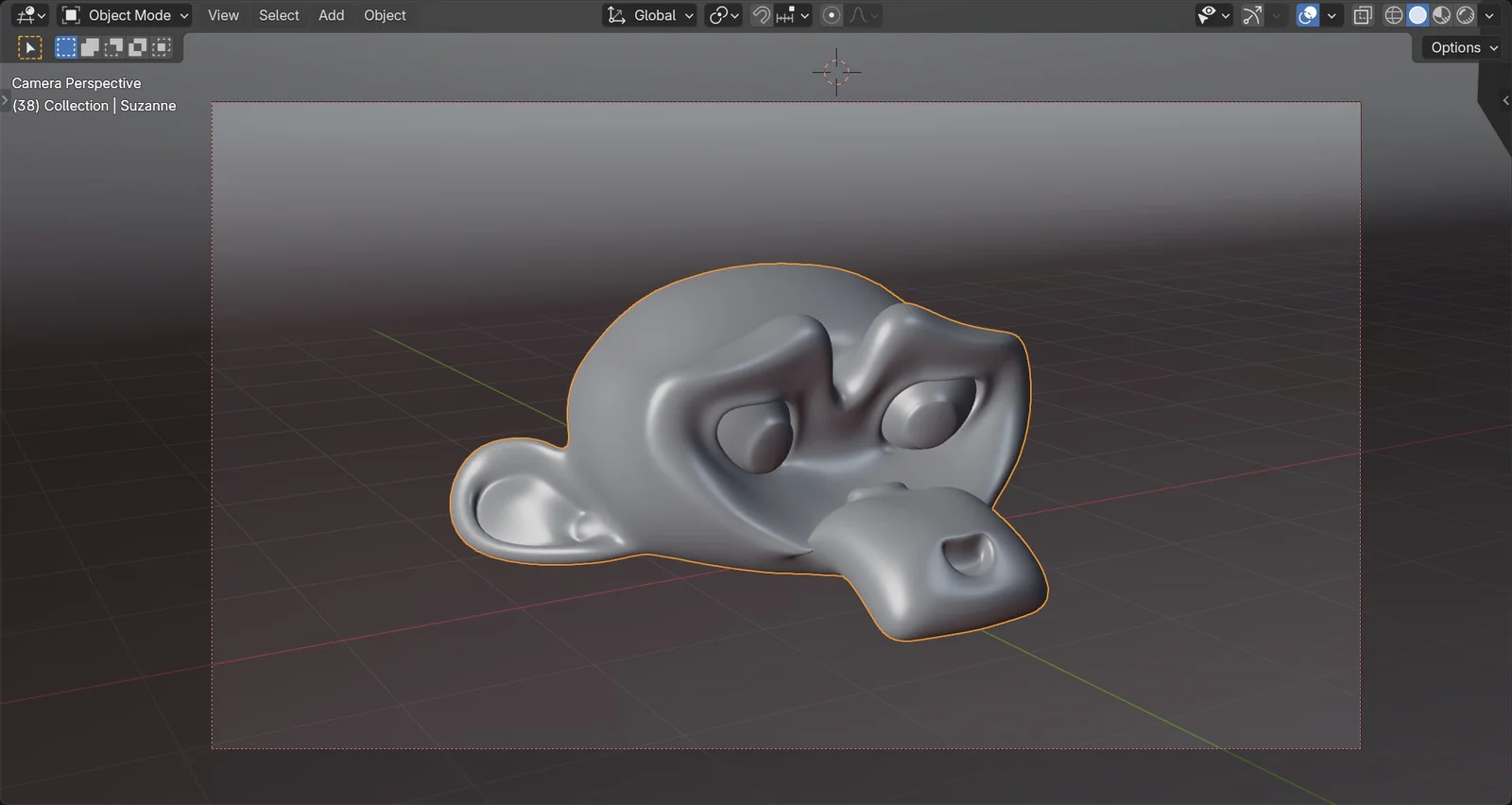Open the snapping options dropdown
The height and width of the screenshot is (805, 1512).
[x=792, y=15]
